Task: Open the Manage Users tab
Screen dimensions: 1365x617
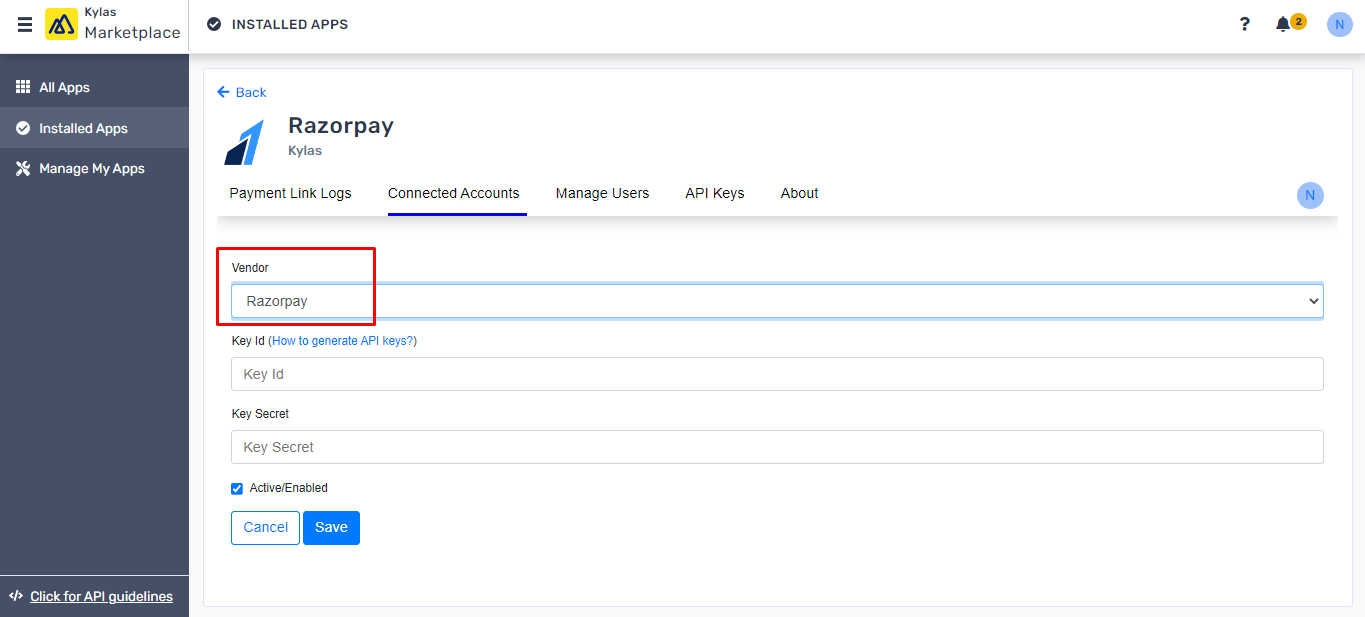Action: [x=602, y=193]
